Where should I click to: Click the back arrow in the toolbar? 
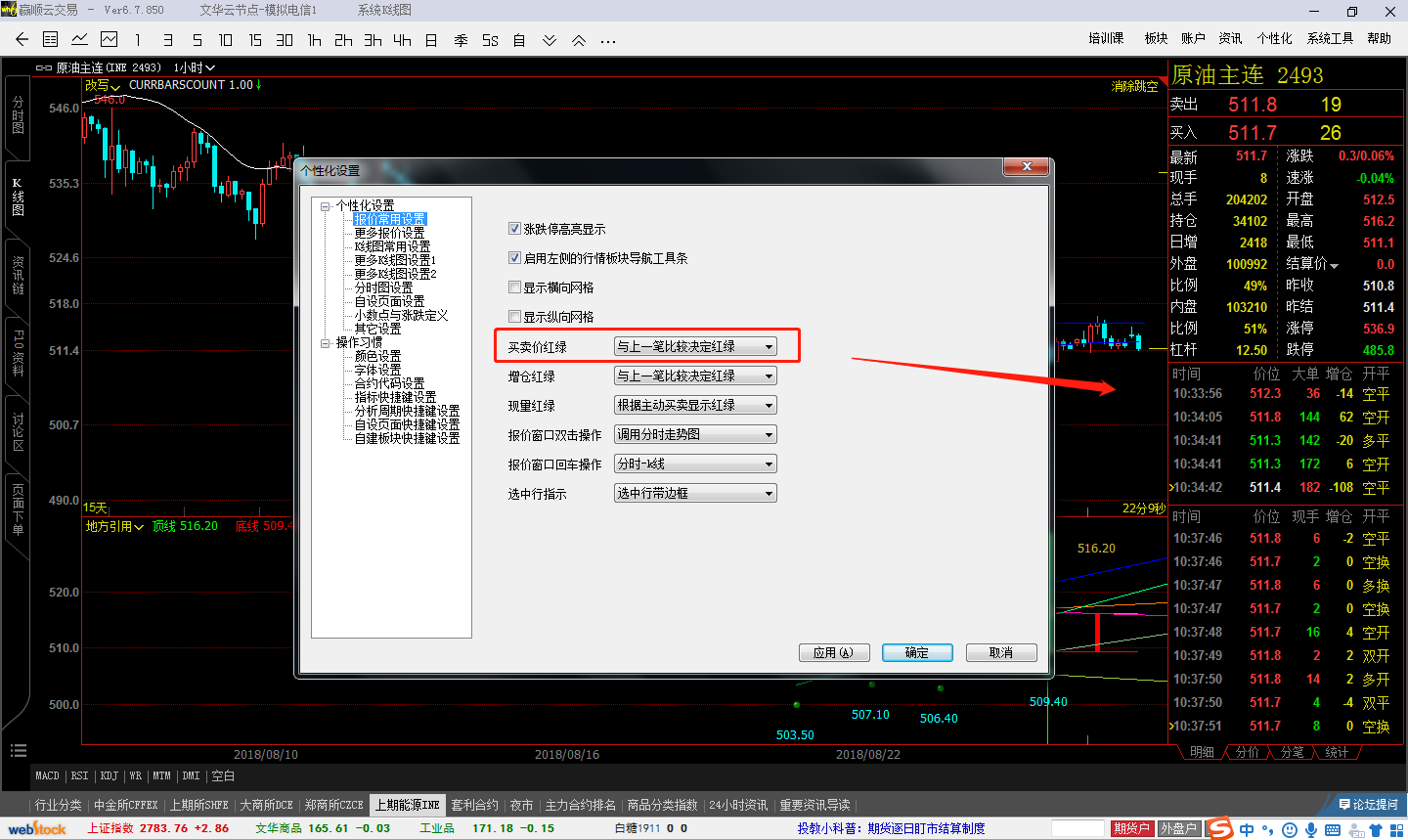(22, 40)
